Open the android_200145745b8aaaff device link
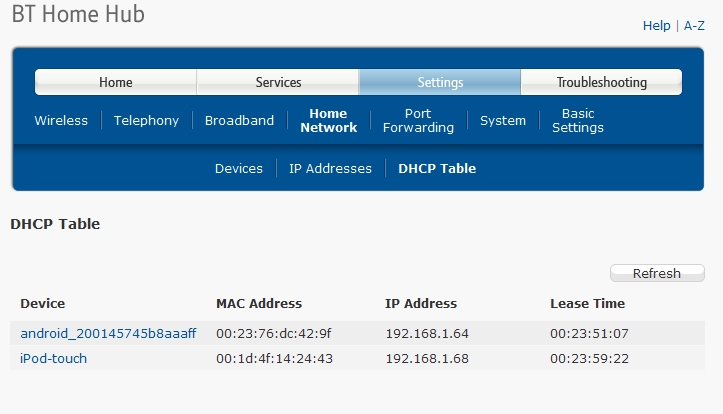 (108, 333)
